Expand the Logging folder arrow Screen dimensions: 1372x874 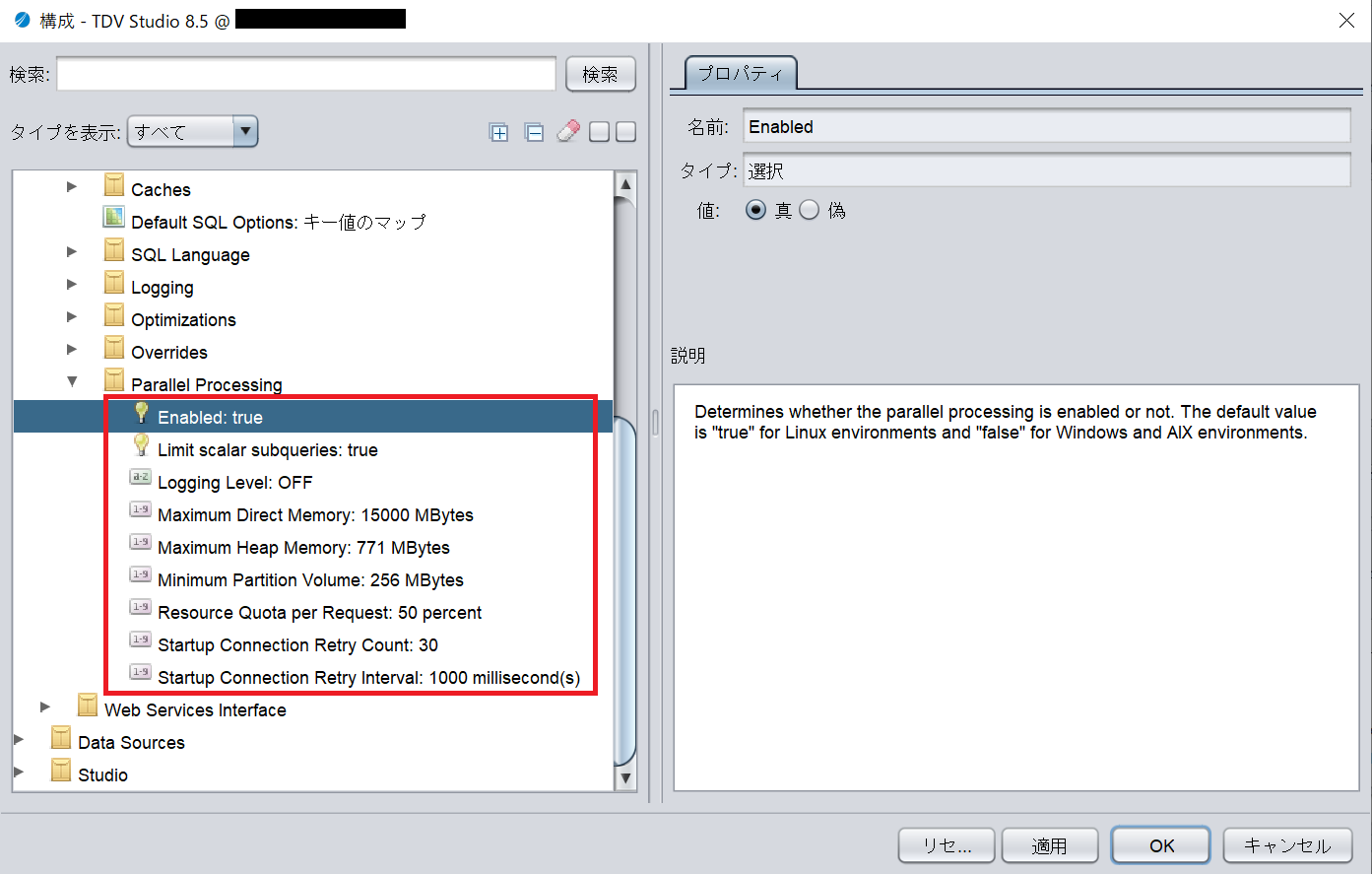pos(71,284)
